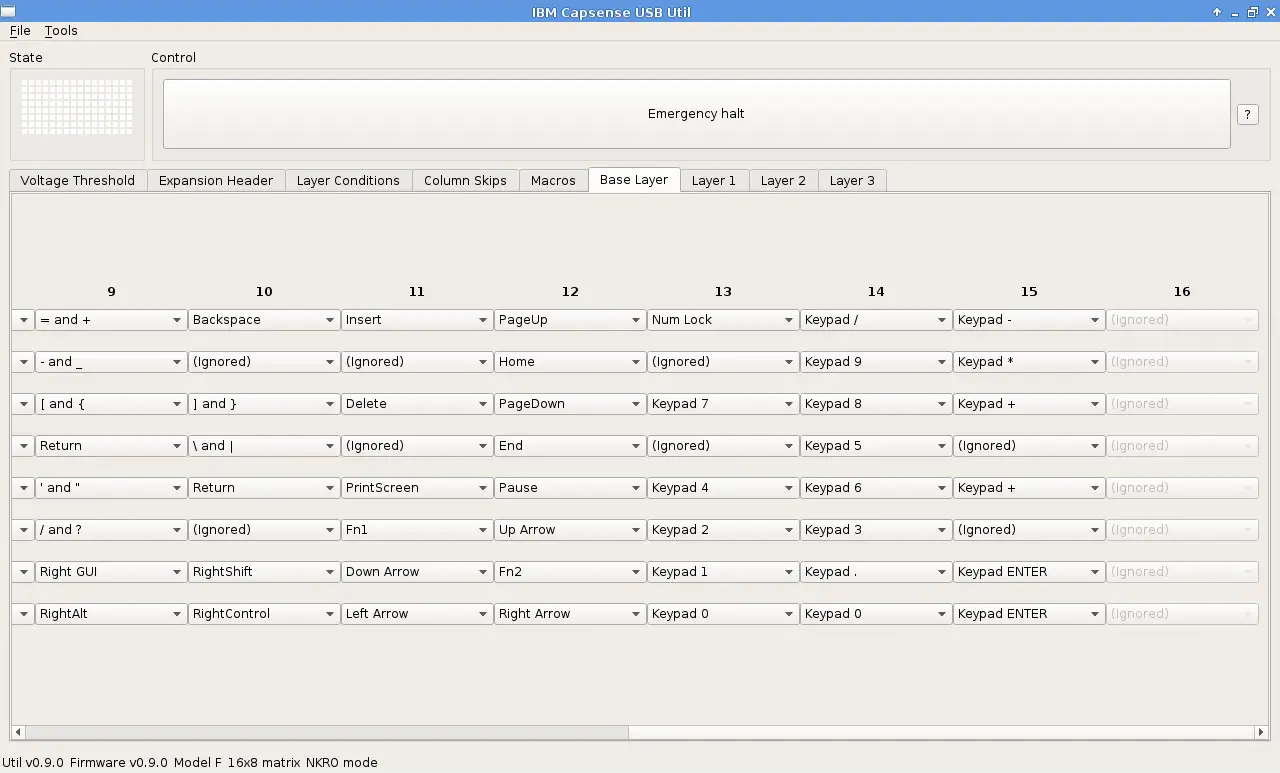Image resolution: width=1280 pixels, height=773 pixels.
Task: Open the PrintScreen dropdown
Action: (416, 488)
